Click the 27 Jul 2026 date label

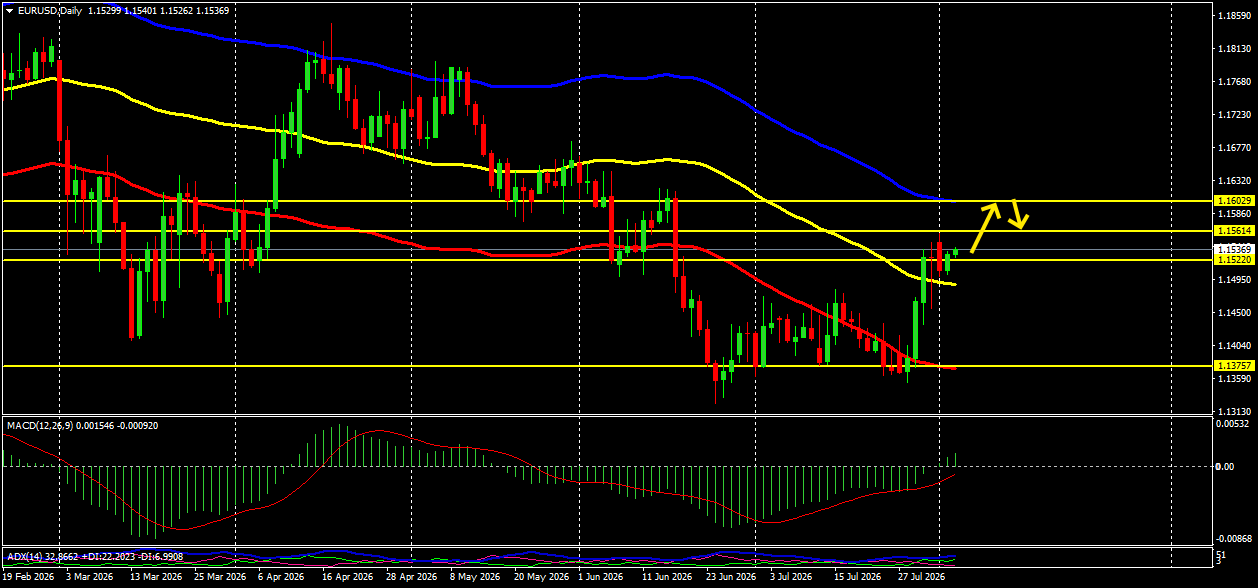[922, 577]
